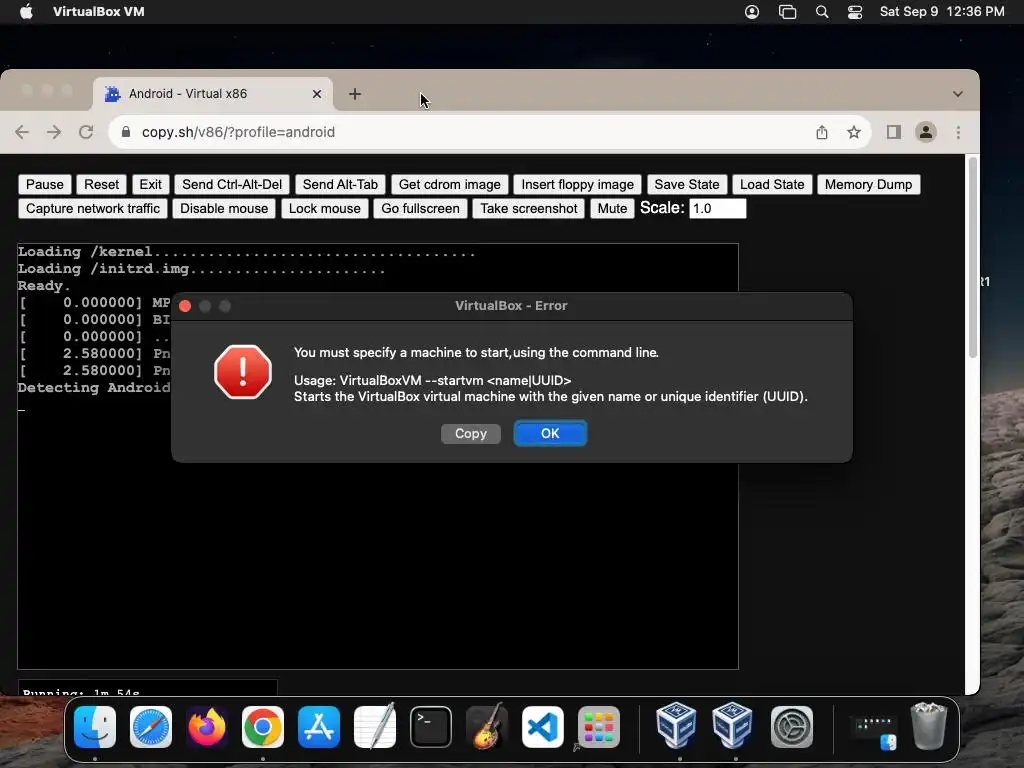The width and height of the screenshot is (1024, 768).
Task: Open Control Center in menu bar
Action: [x=855, y=12]
